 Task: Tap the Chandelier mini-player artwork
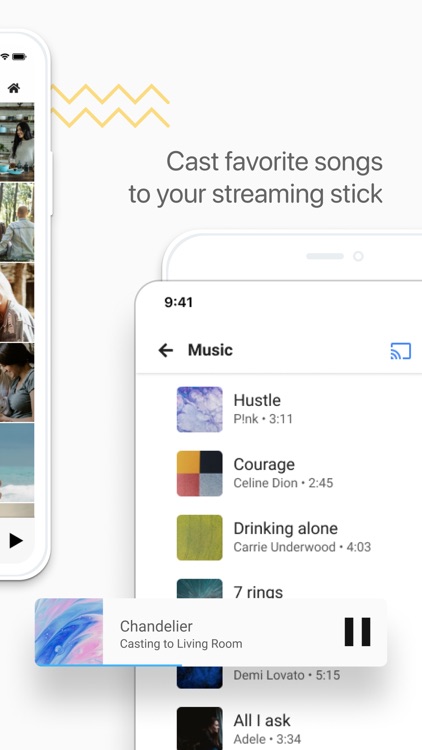click(x=69, y=632)
